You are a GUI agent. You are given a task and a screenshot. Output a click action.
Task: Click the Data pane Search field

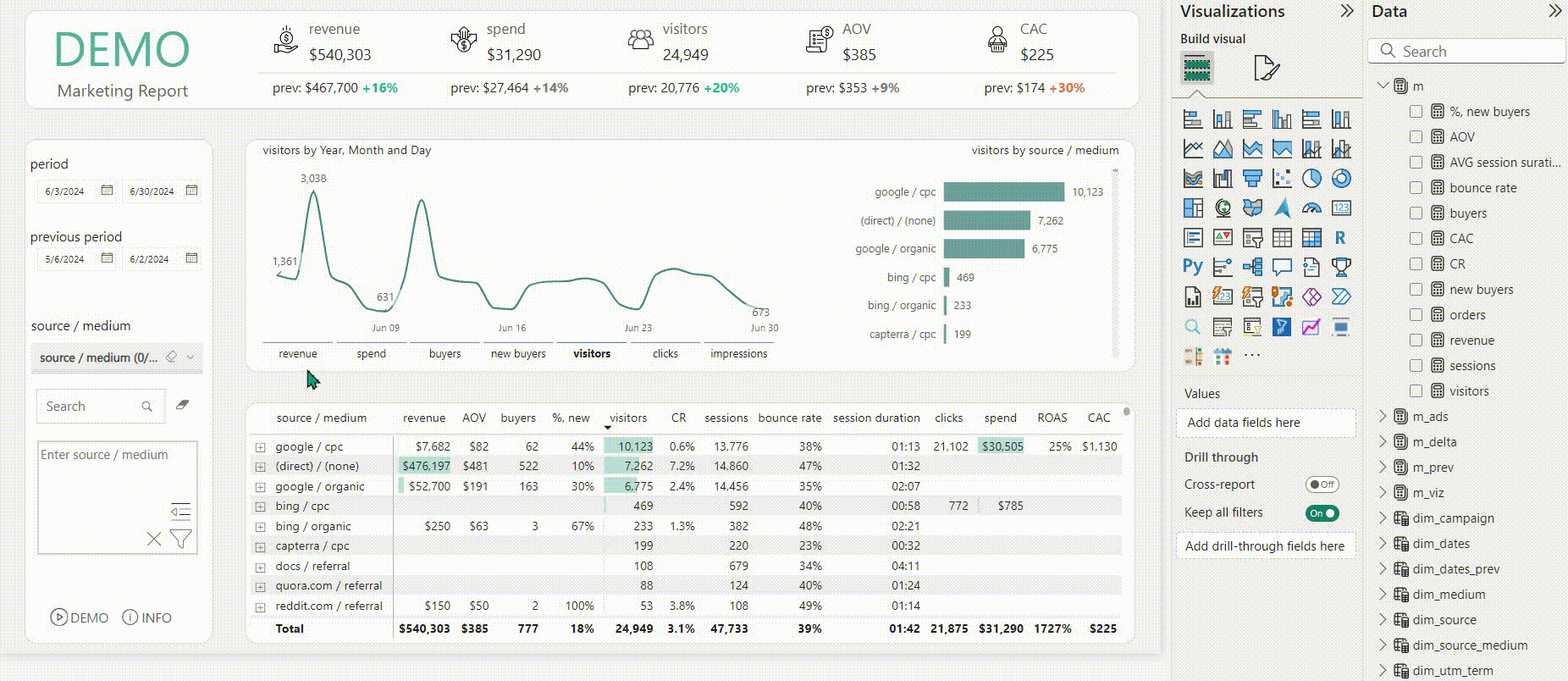(1467, 51)
